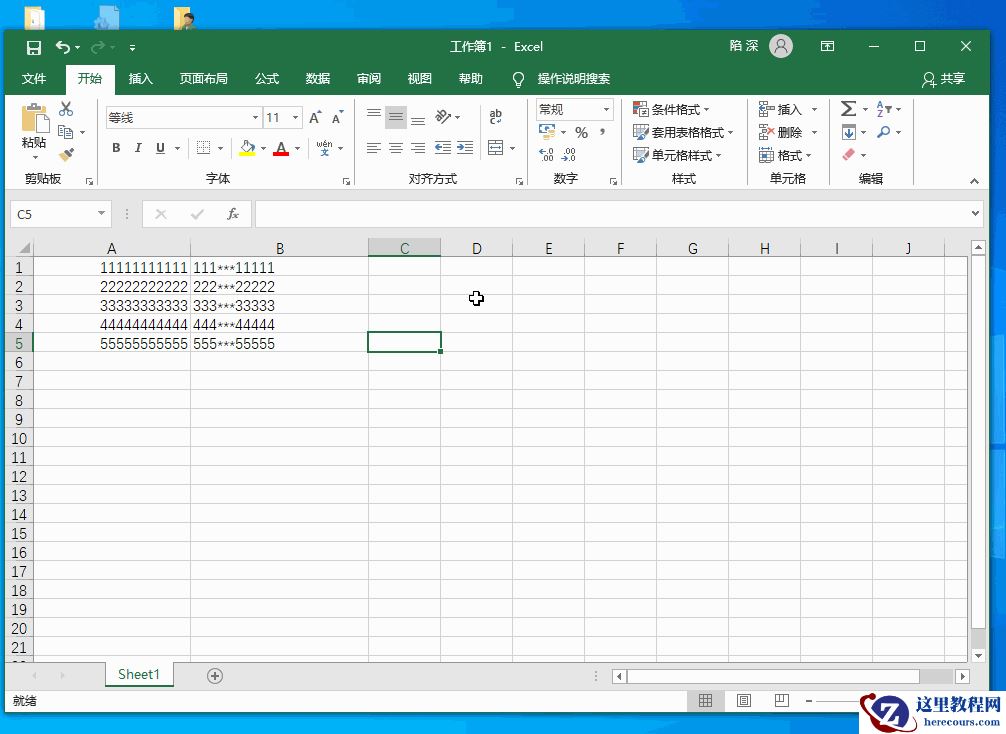Image resolution: width=1006 pixels, height=734 pixels.
Task: Click the font color red swatch button
Action: tap(281, 148)
